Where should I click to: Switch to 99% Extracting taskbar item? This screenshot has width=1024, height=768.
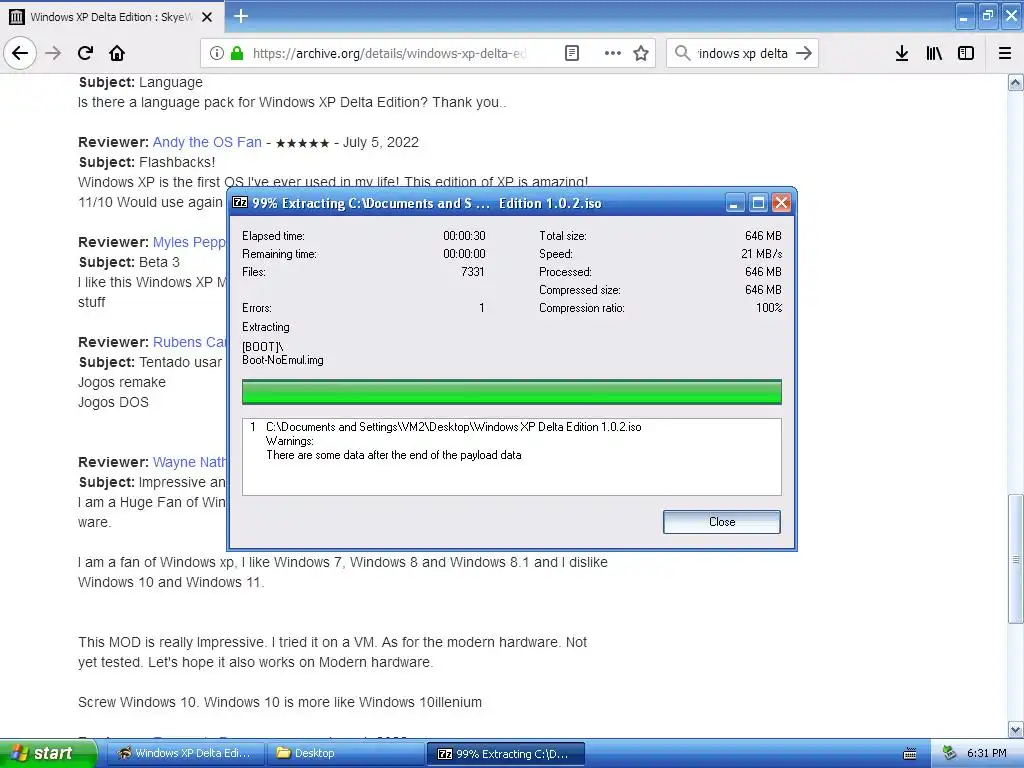tap(505, 754)
